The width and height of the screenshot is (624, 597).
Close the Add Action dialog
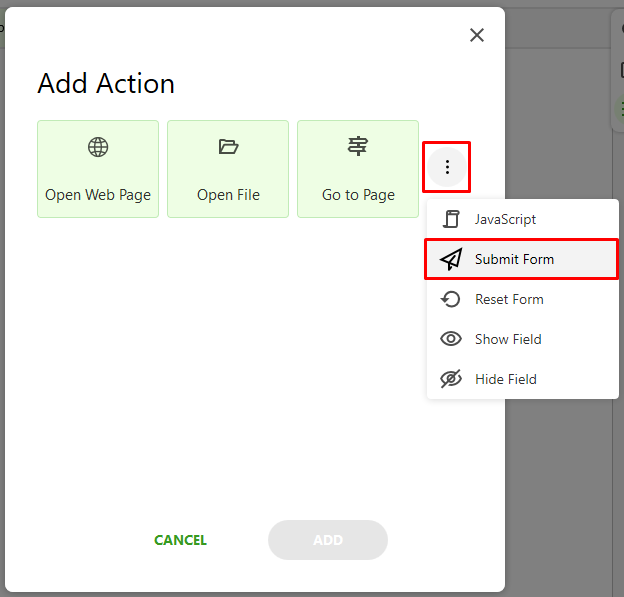tap(477, 35)
